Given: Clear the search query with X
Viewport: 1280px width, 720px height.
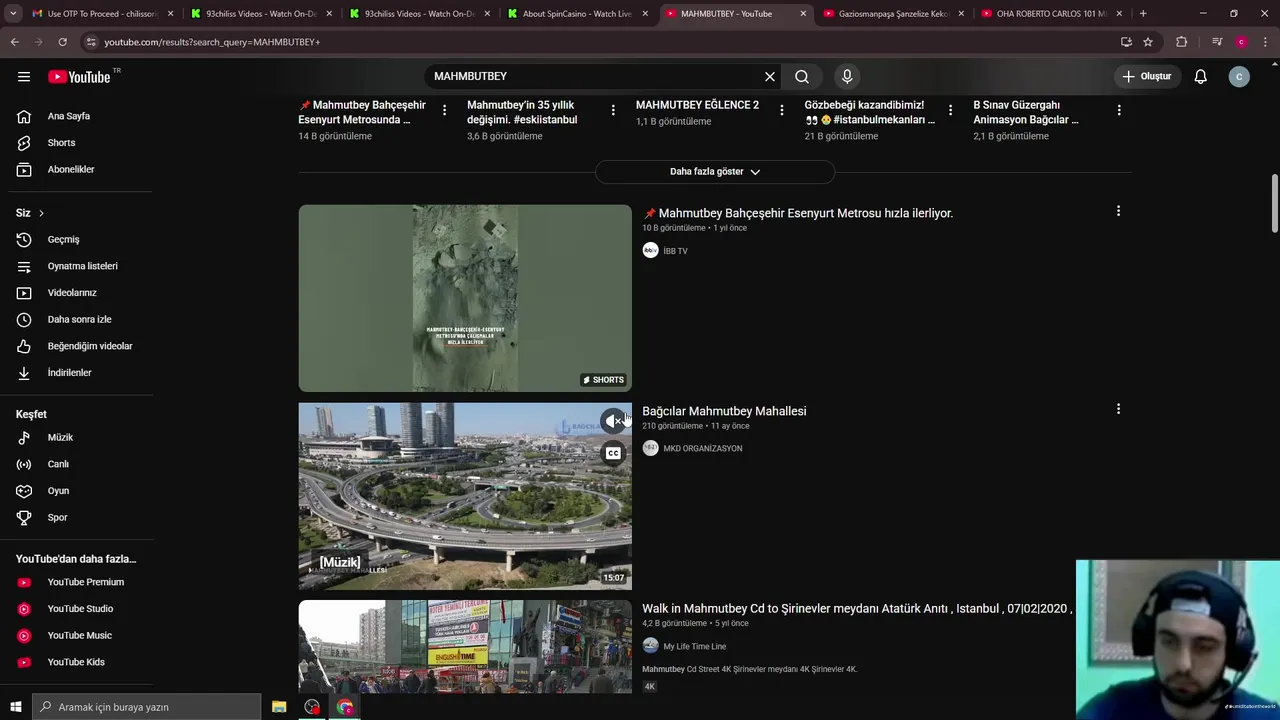Looking at the screenshot, I should click(x=770, y=77).
